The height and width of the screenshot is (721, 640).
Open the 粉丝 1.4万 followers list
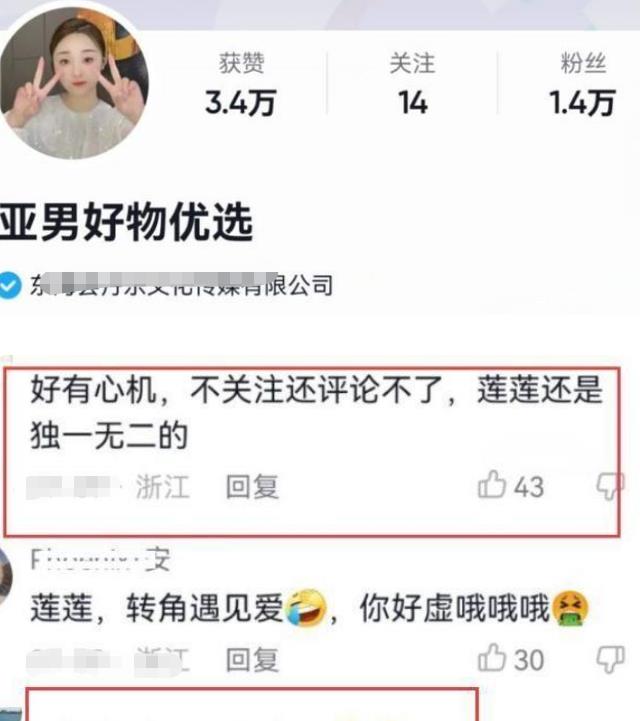coord(583,84)
